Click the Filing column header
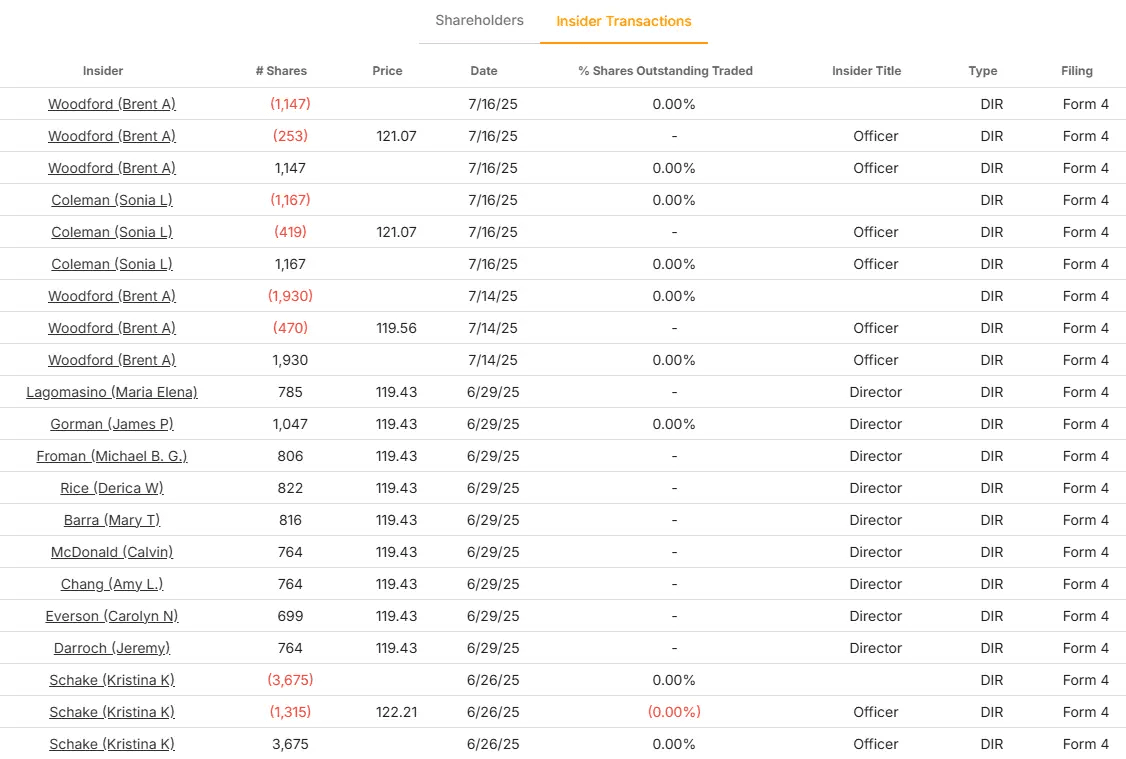 [1077, 71]
